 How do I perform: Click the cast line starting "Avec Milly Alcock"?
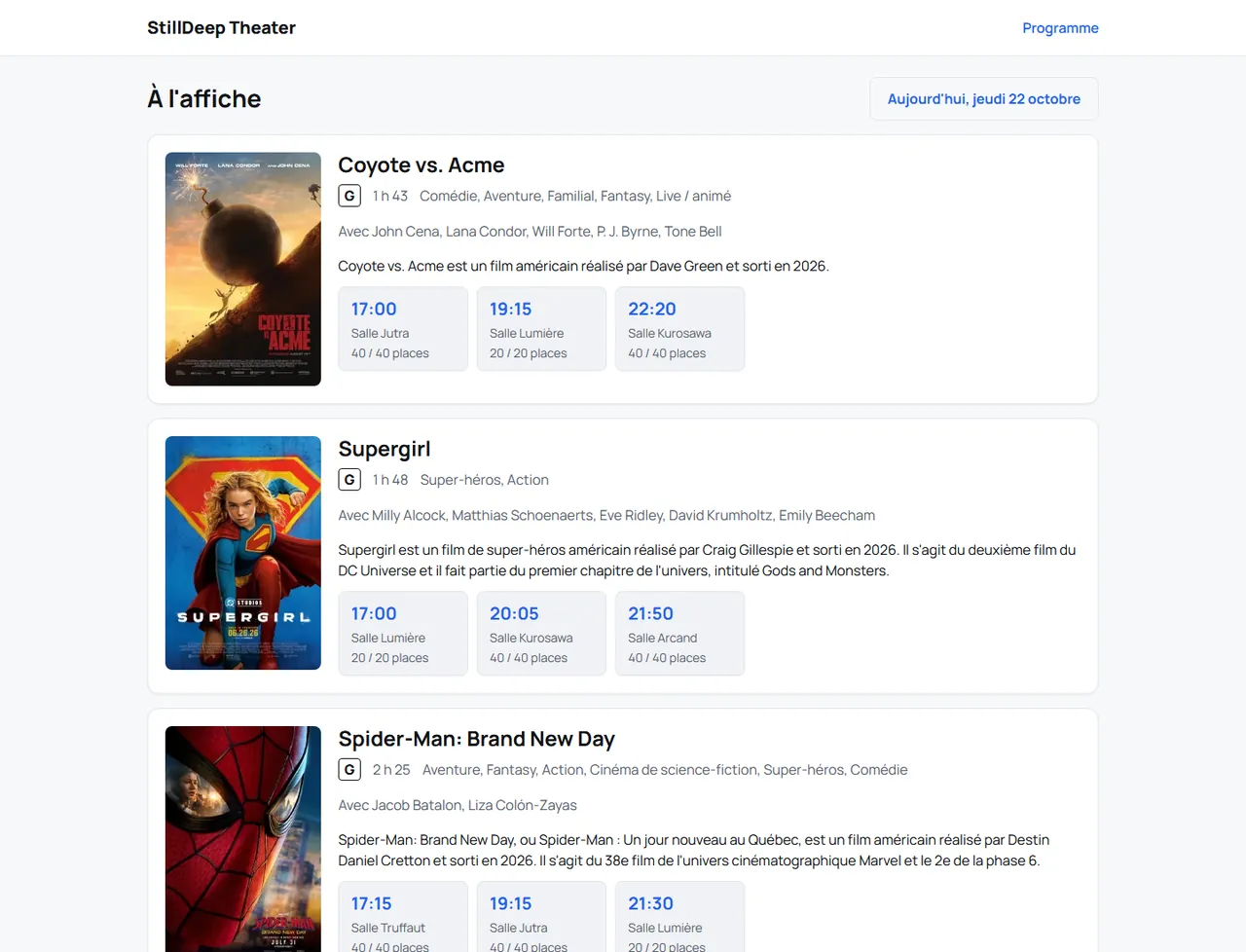pyautogui.click(x=606, y=515)
